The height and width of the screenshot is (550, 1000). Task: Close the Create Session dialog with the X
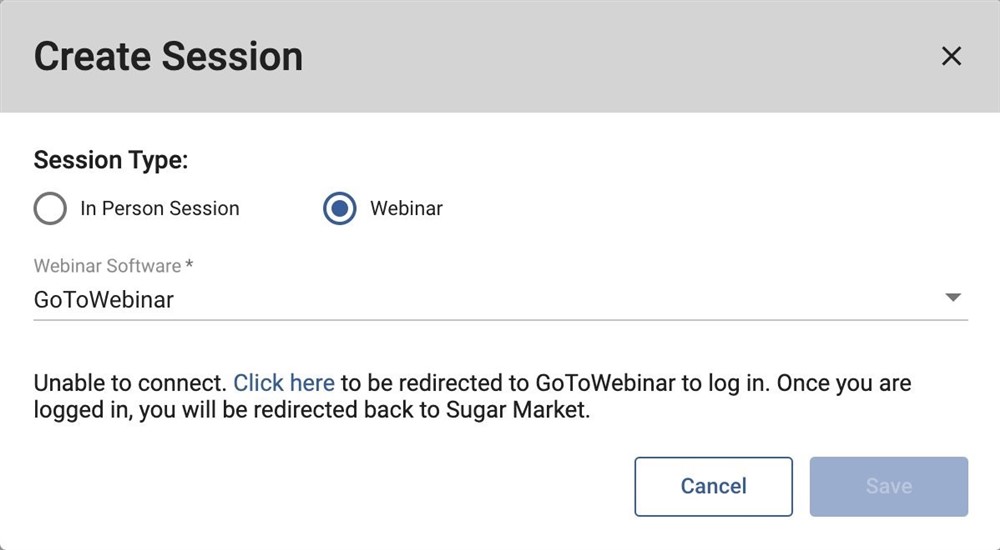(951, 56)
